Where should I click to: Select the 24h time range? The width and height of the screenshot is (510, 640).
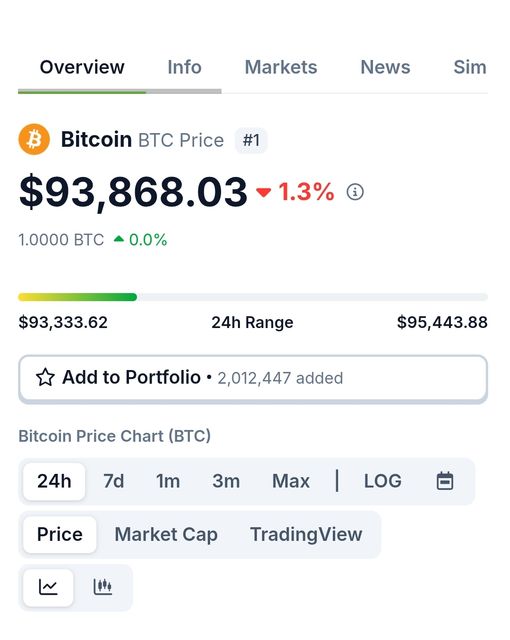pos(54,481)
